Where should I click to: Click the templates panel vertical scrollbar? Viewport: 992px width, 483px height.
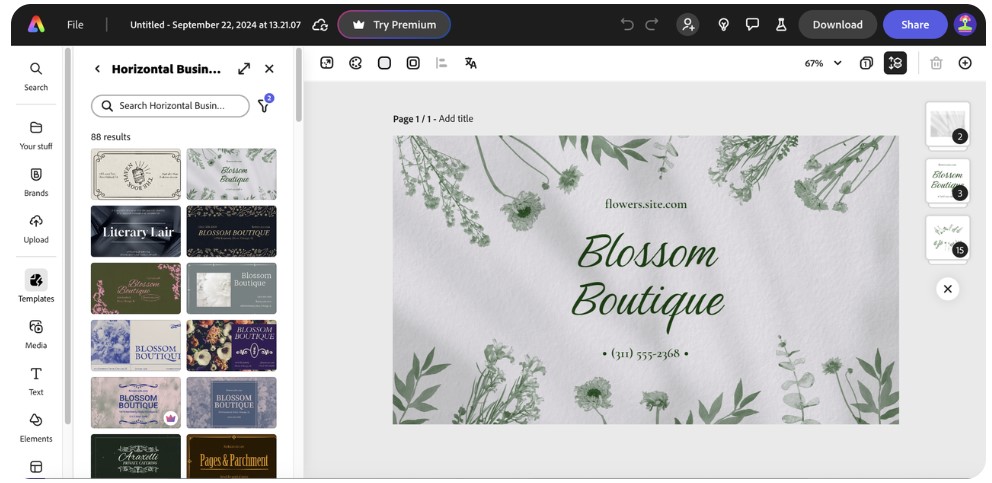(299, 84)
